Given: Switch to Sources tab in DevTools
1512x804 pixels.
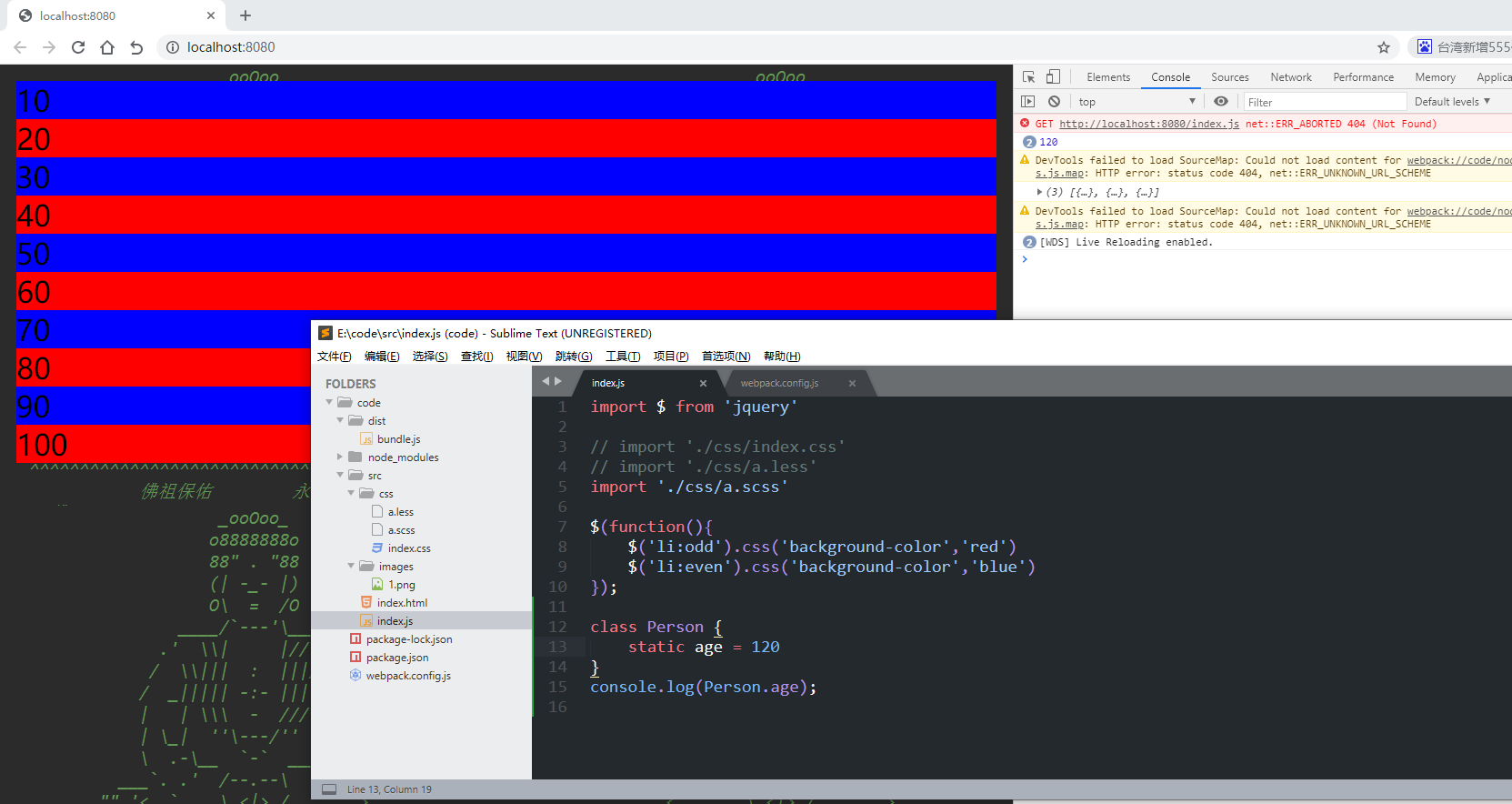Looking at the screenshot, I should click(1230, 77).
